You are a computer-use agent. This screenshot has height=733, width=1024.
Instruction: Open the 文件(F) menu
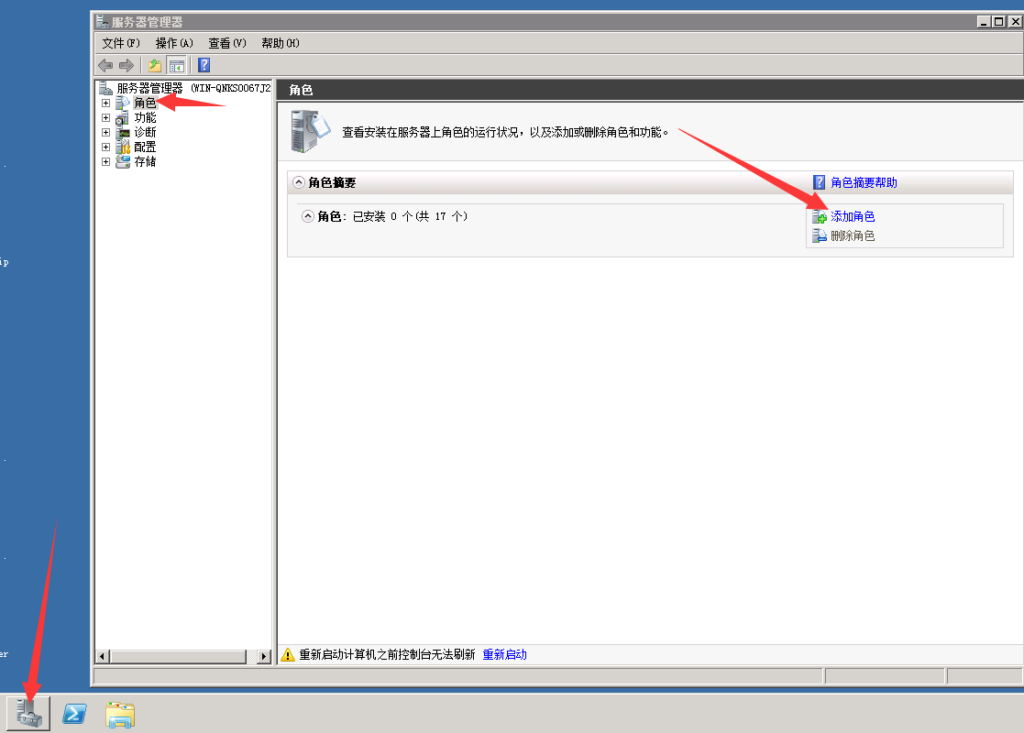coord(120,43)
